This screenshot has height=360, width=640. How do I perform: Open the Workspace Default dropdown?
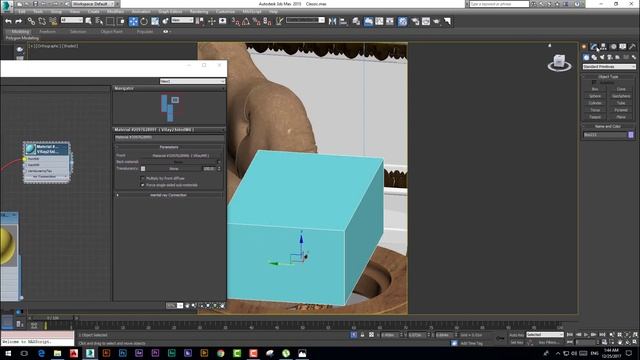(93, 4)
